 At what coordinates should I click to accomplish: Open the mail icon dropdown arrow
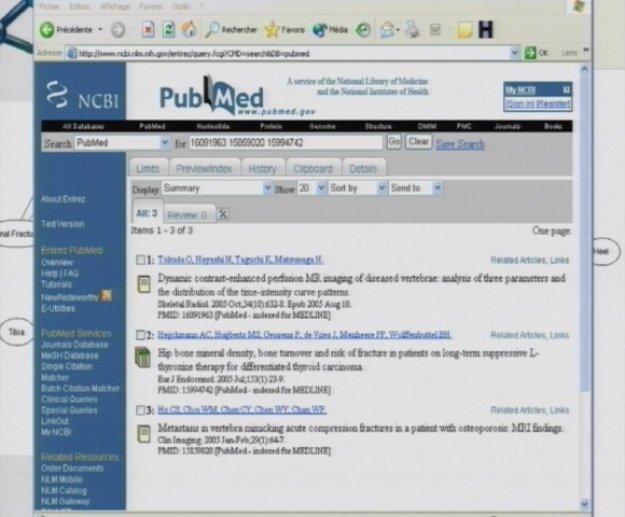(398, 30)
